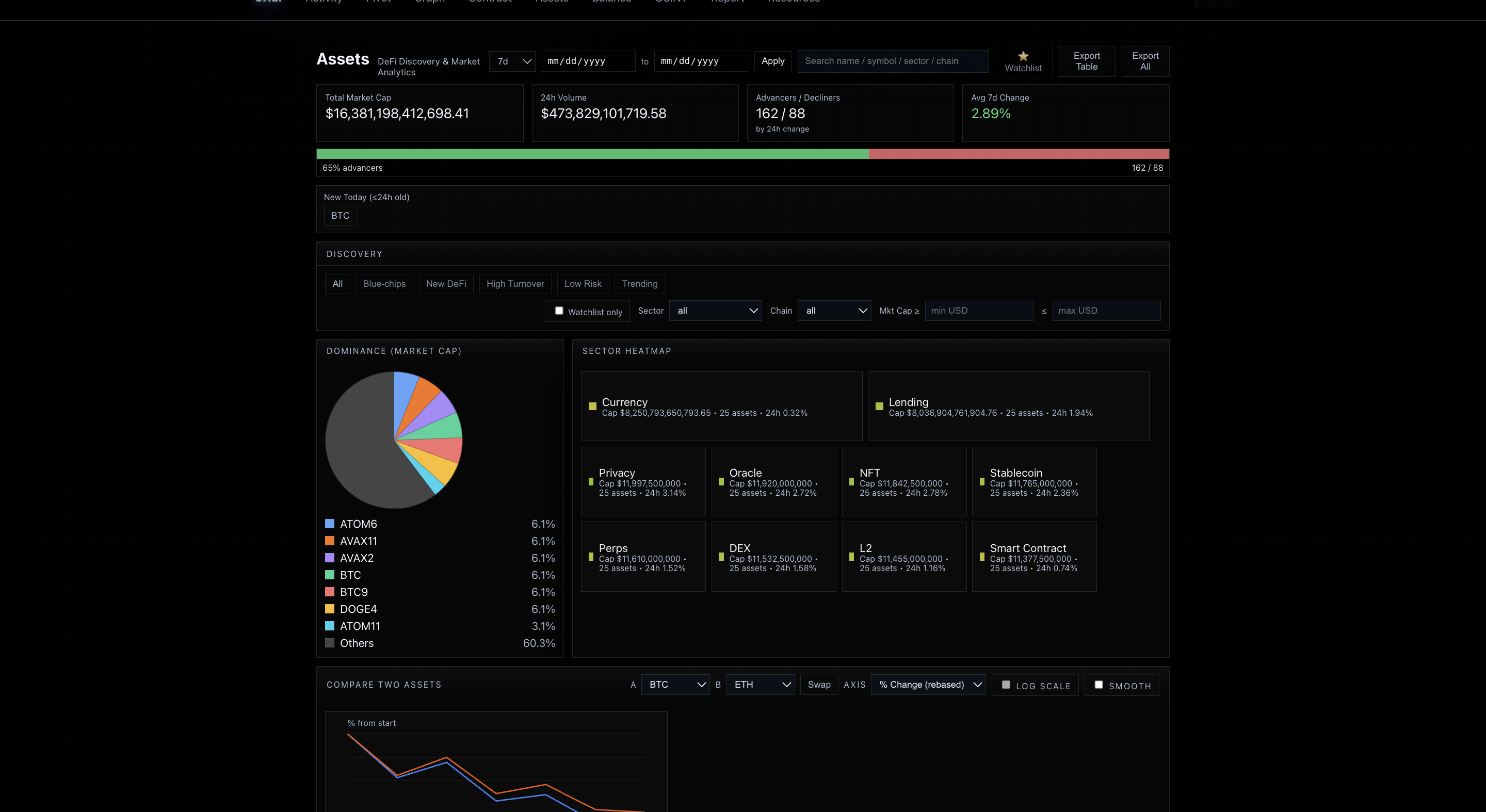Click the Privacy sector heatmap marker
1486x812 pixels.
591,481
